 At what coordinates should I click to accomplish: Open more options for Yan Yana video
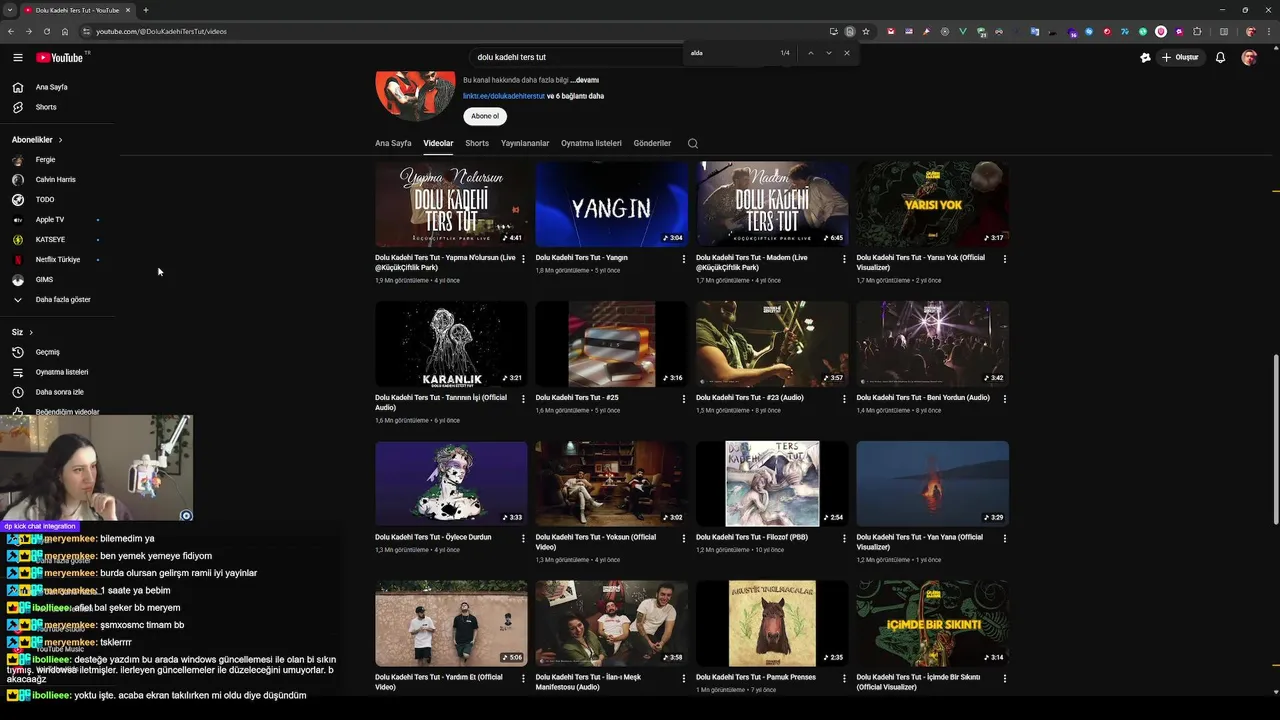point(1005,539)
